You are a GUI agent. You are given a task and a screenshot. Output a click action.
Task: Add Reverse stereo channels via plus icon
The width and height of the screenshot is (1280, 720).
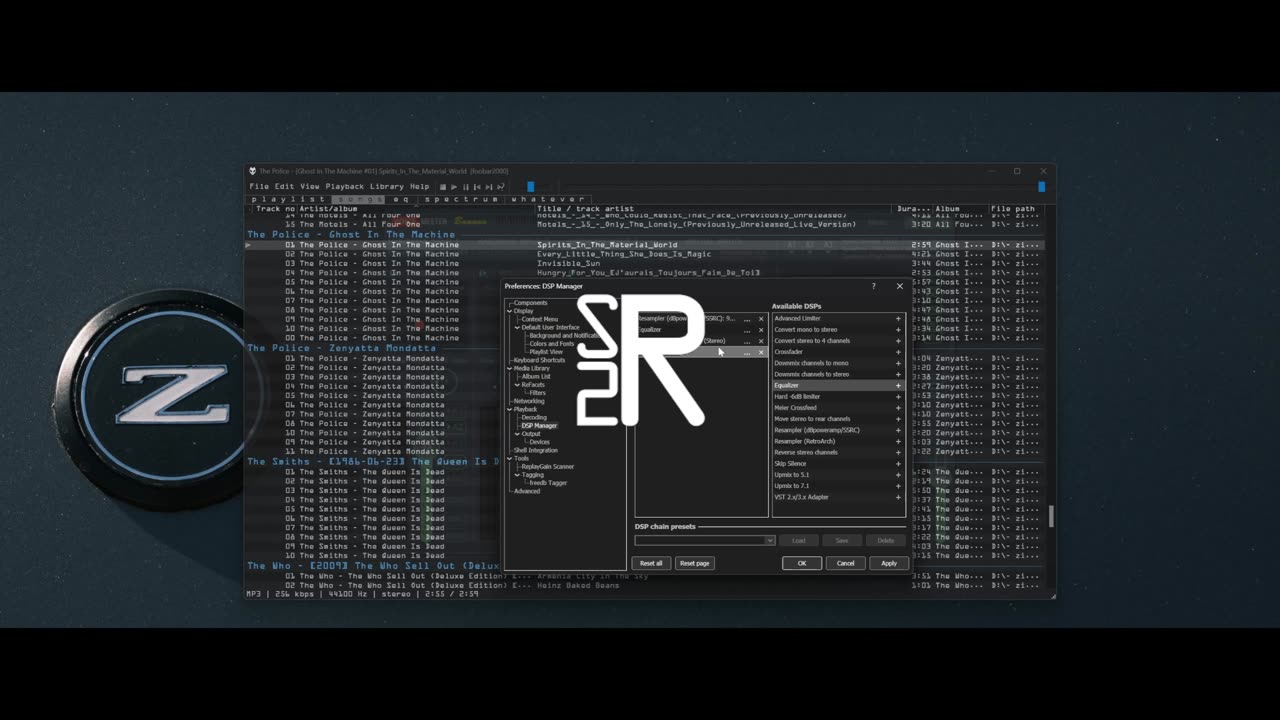click(898, 452)
